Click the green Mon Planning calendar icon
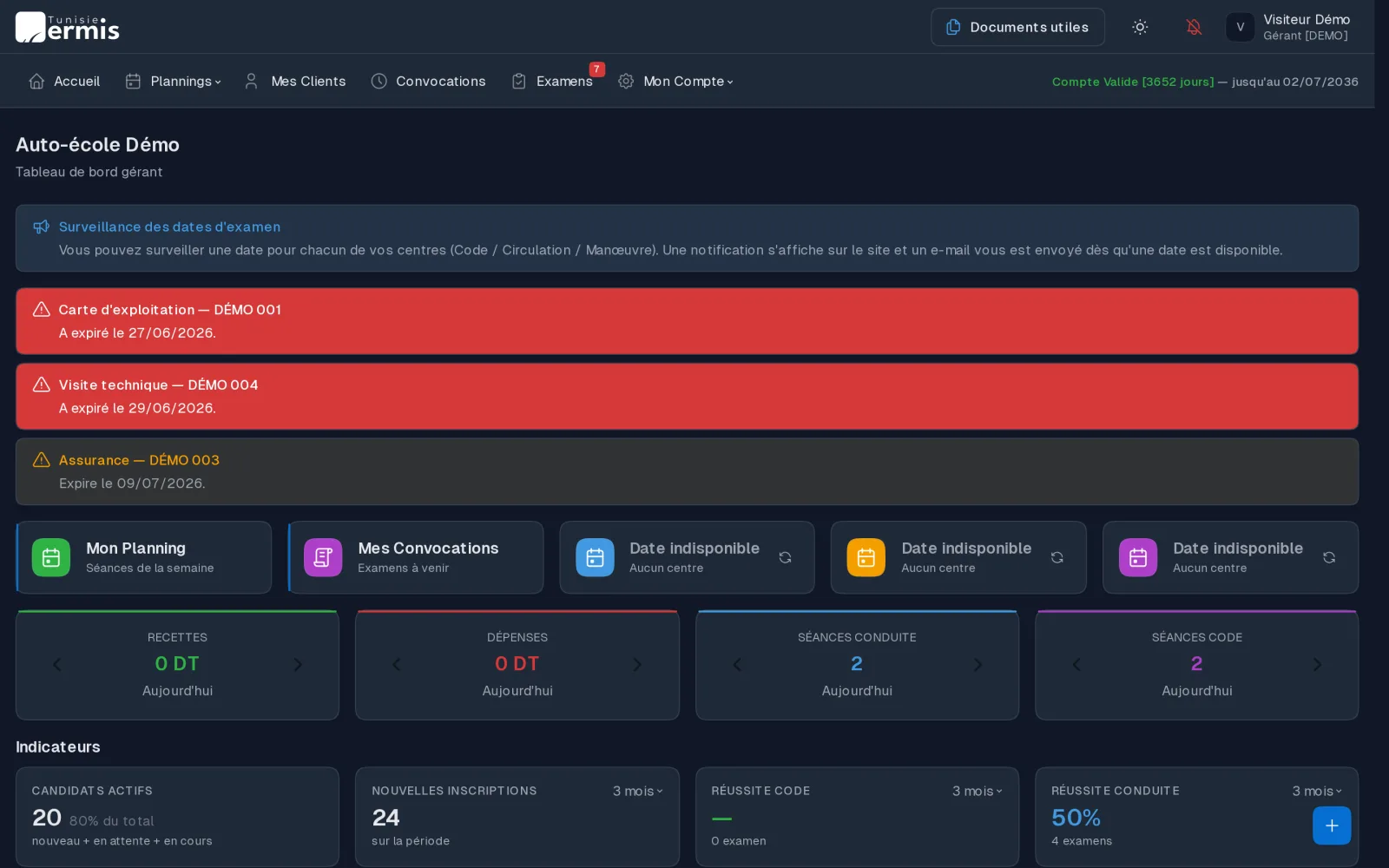 click(51, 557)
